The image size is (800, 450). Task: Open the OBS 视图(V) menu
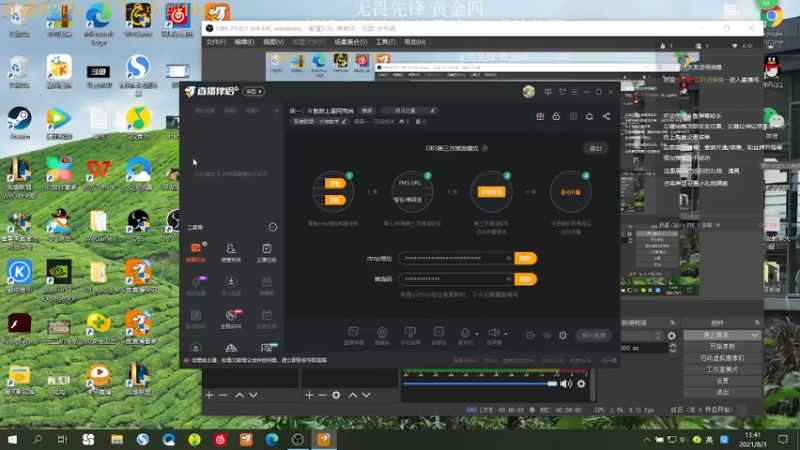tap(273, 42)
